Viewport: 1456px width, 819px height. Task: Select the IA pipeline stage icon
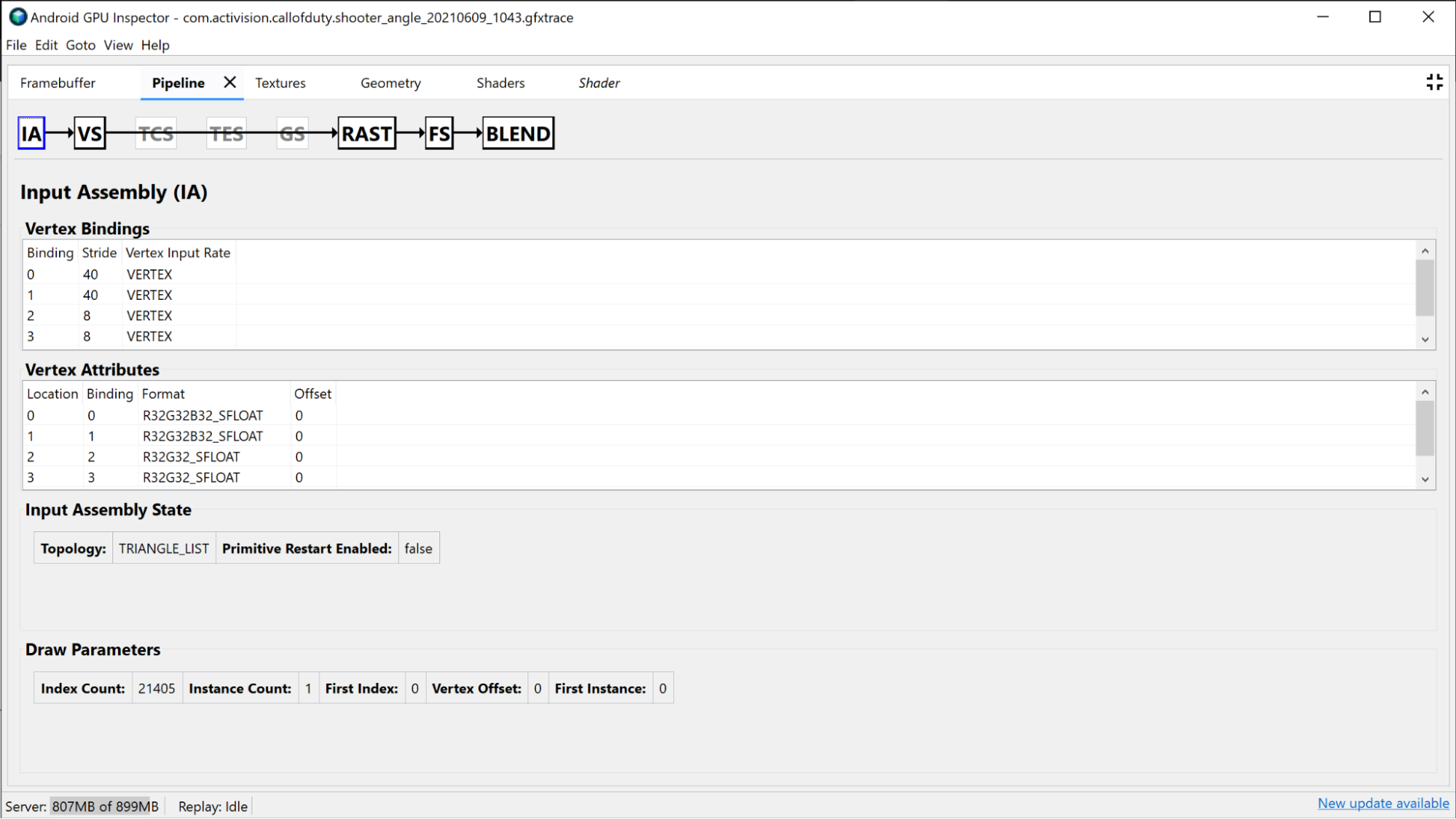click(31, 133)
